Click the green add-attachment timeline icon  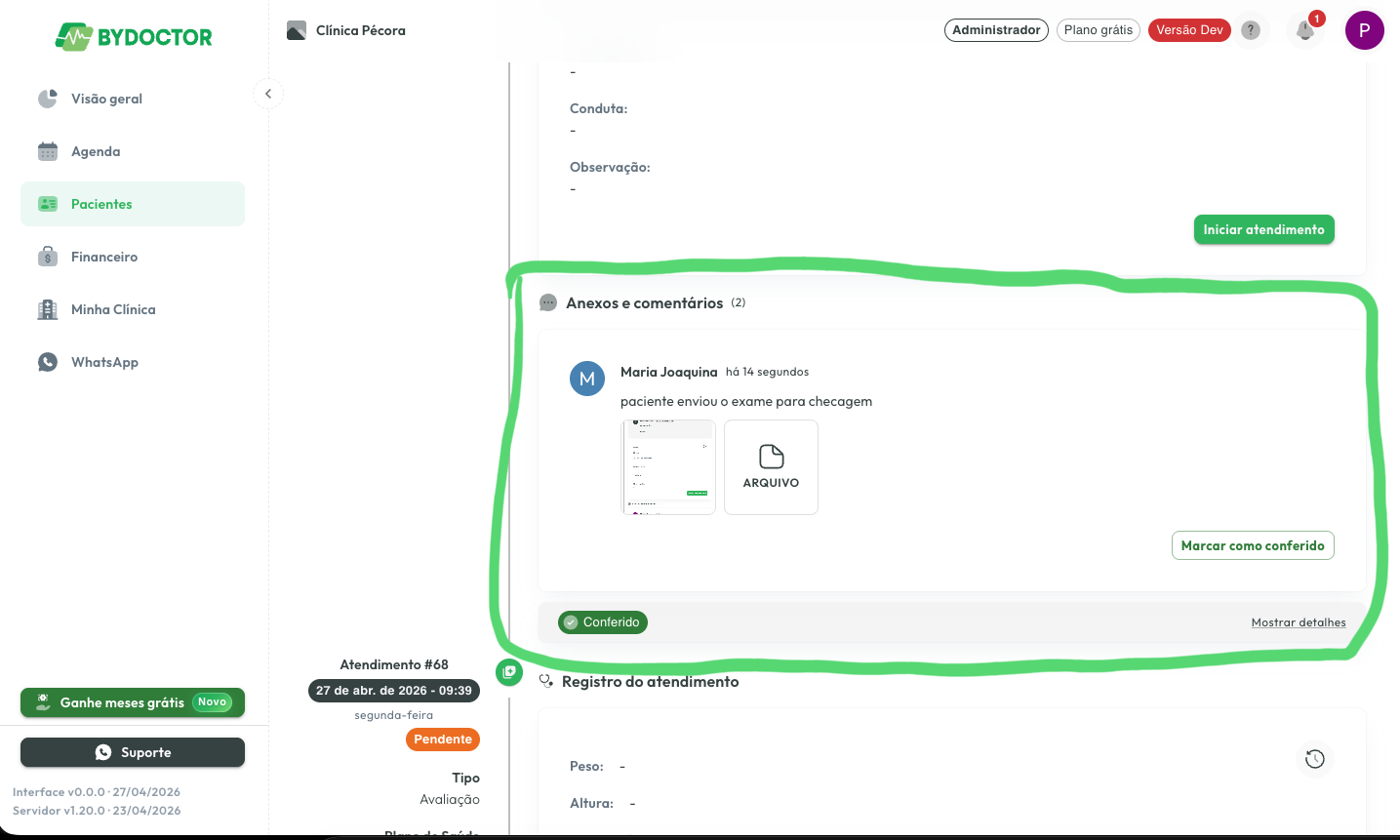click(x=509, y=672)
